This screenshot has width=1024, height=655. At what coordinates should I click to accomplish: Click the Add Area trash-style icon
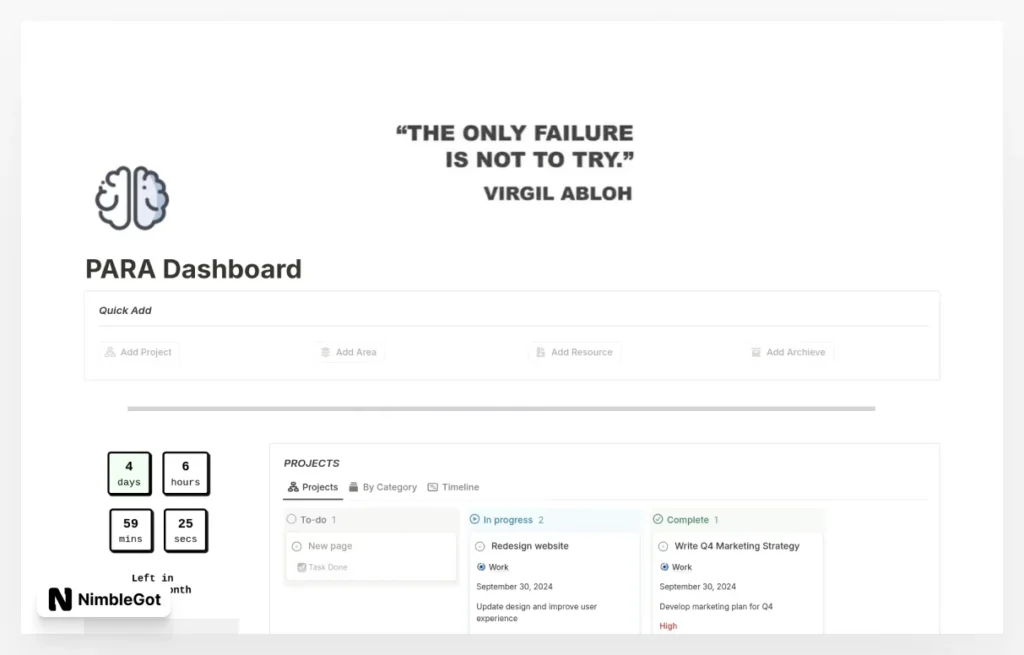point(325,352)
